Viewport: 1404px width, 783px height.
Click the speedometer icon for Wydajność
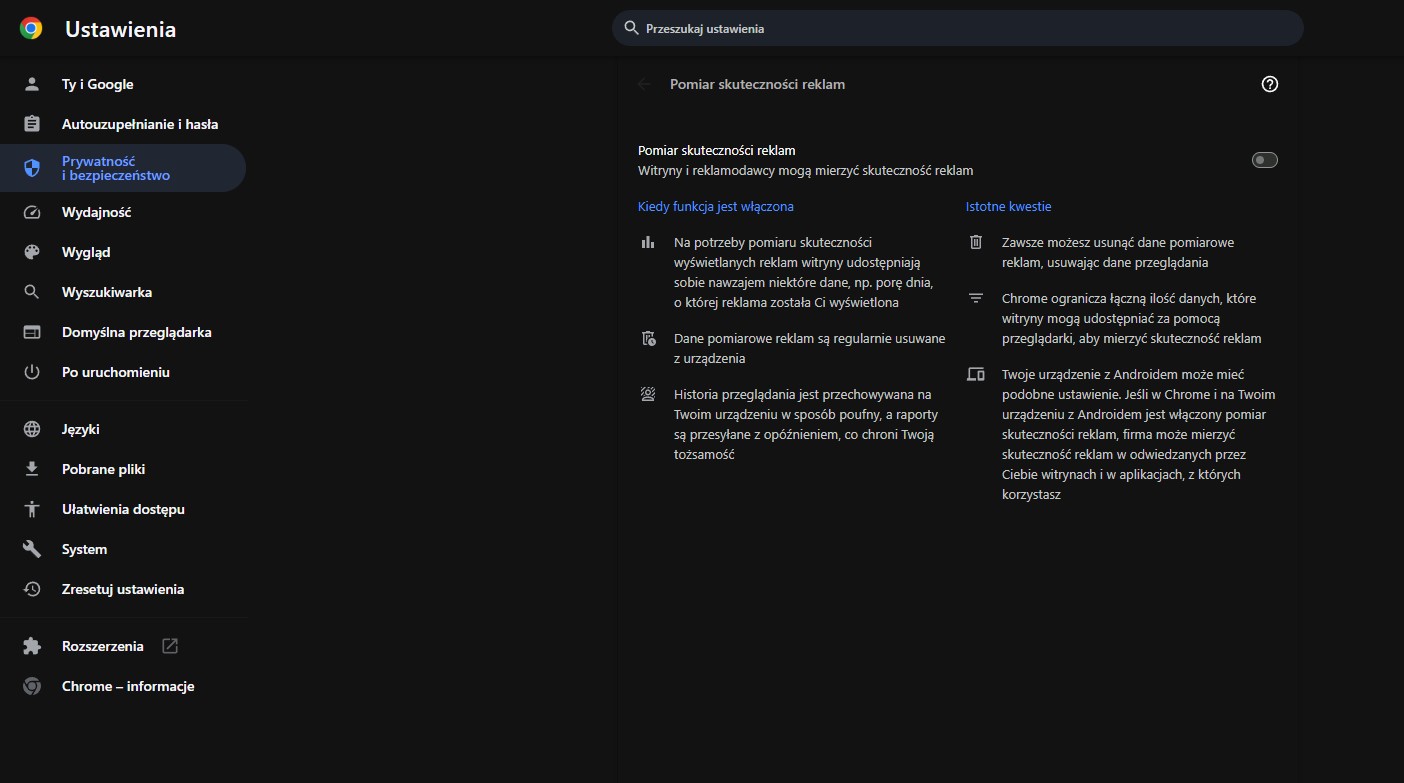(32, 213)
